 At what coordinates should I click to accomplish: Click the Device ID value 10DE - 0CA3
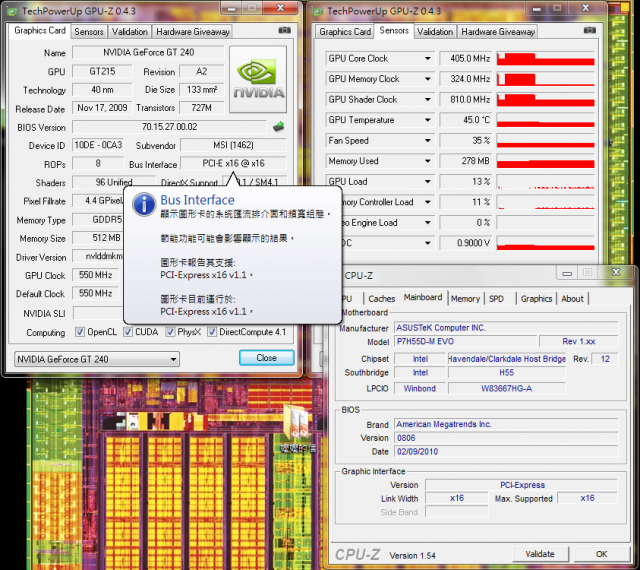click(x=98, y=145)
